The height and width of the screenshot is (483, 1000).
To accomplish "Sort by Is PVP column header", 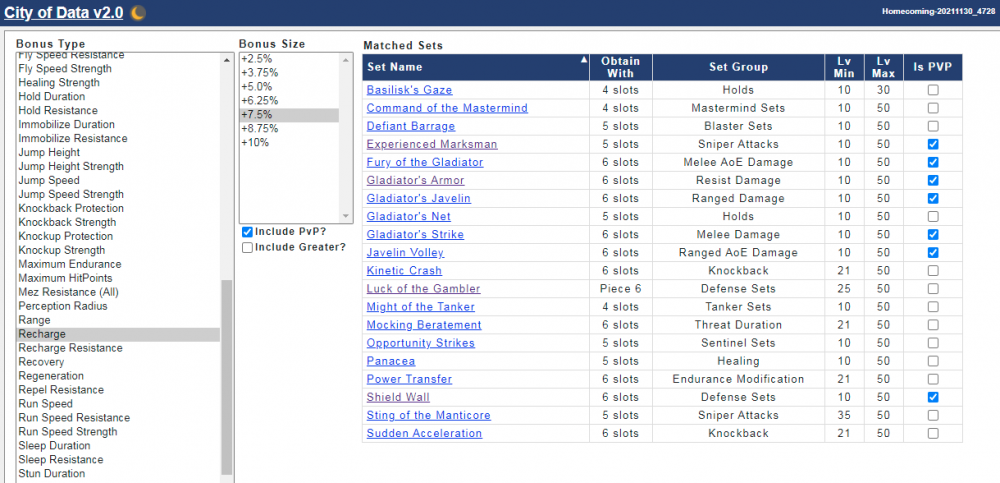I will [932, 67].
